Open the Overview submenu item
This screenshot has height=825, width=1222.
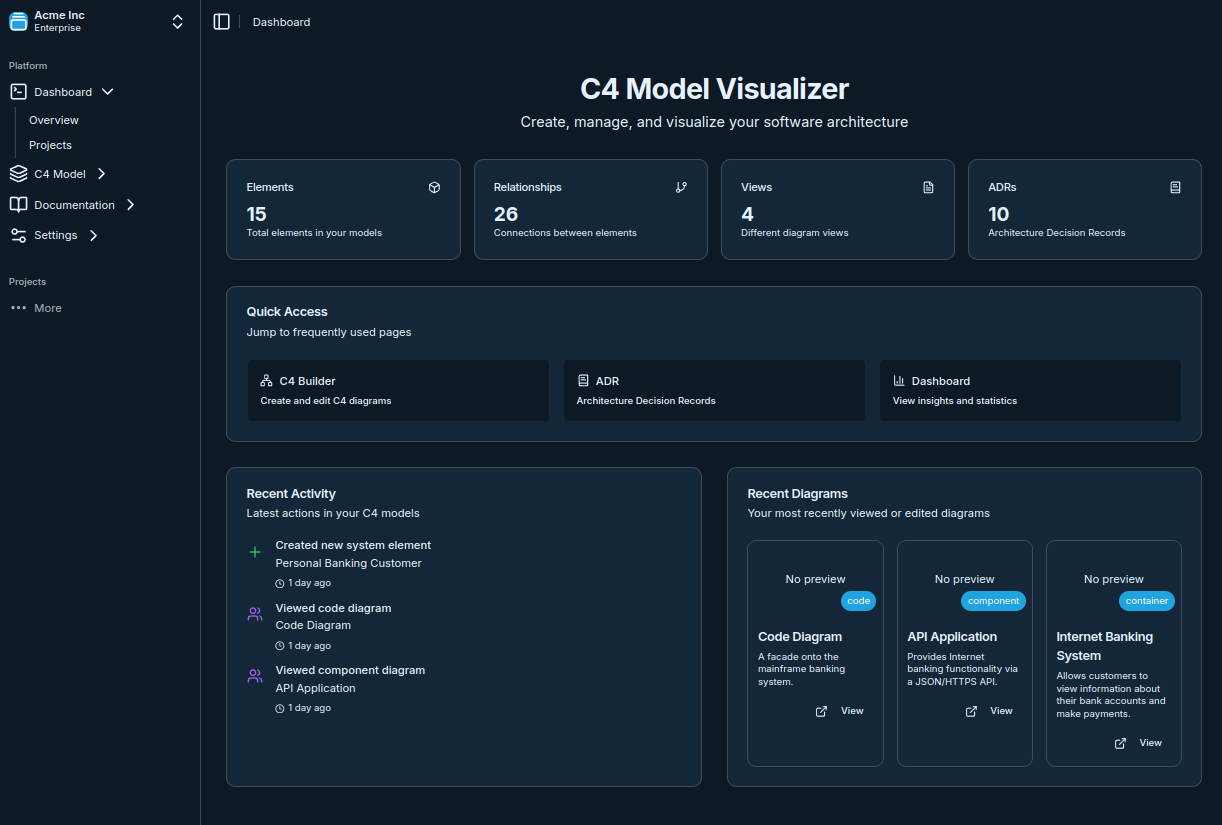point(54,120)
